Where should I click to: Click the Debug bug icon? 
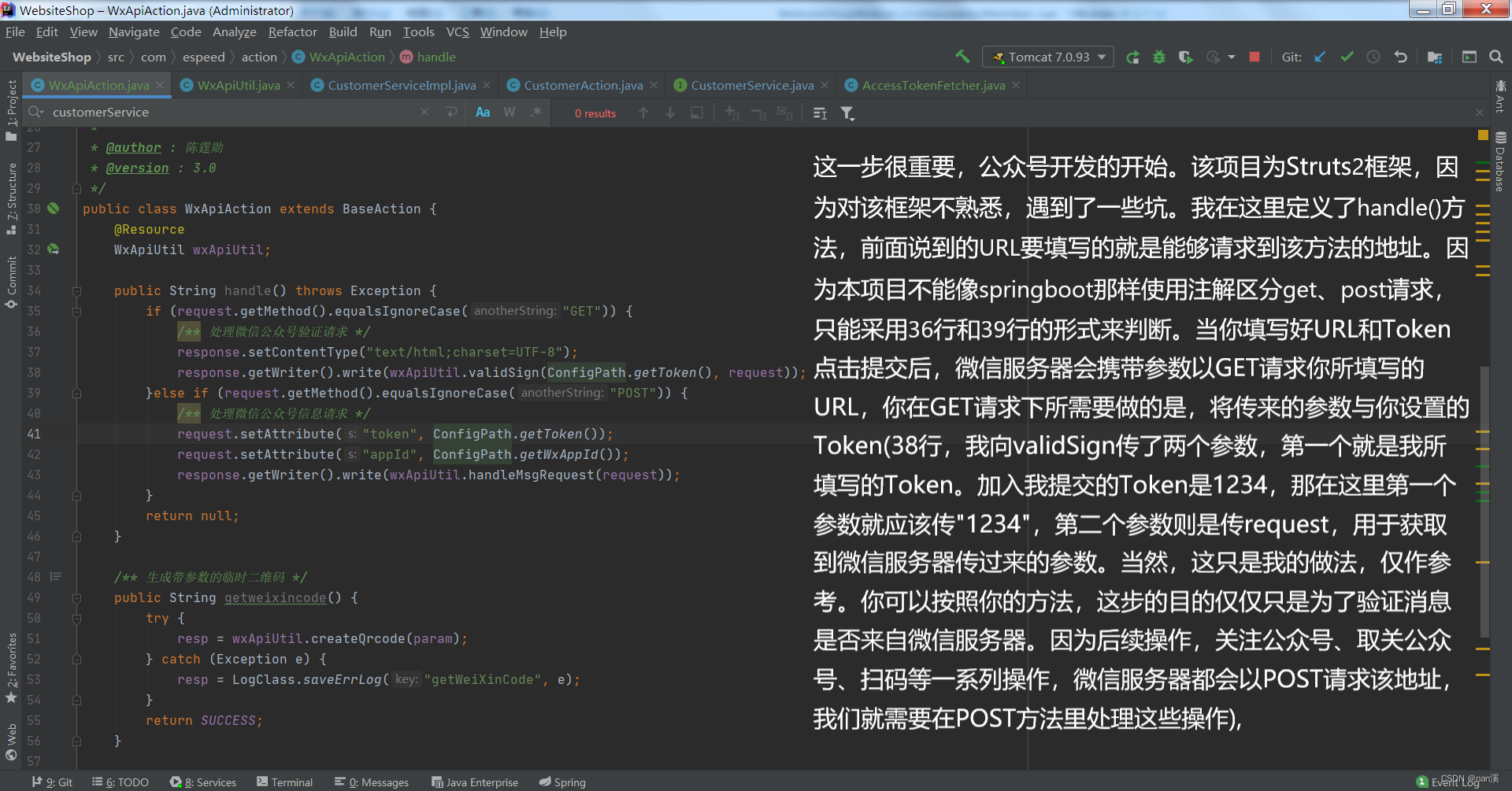click(1159, 57)
